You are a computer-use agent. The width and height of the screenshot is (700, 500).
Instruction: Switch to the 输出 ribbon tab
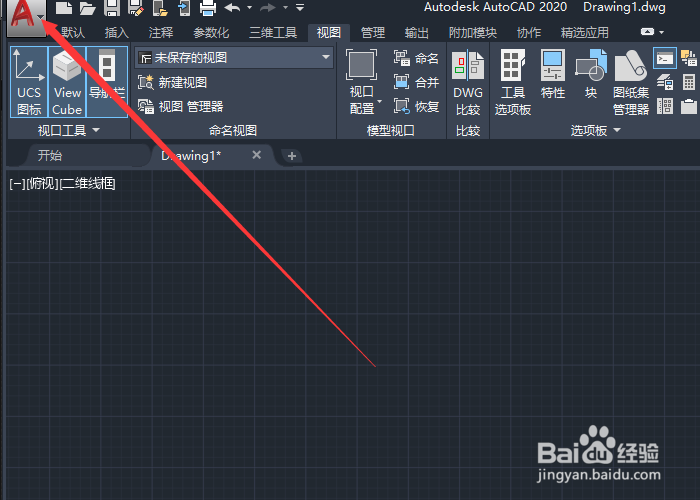417,33
